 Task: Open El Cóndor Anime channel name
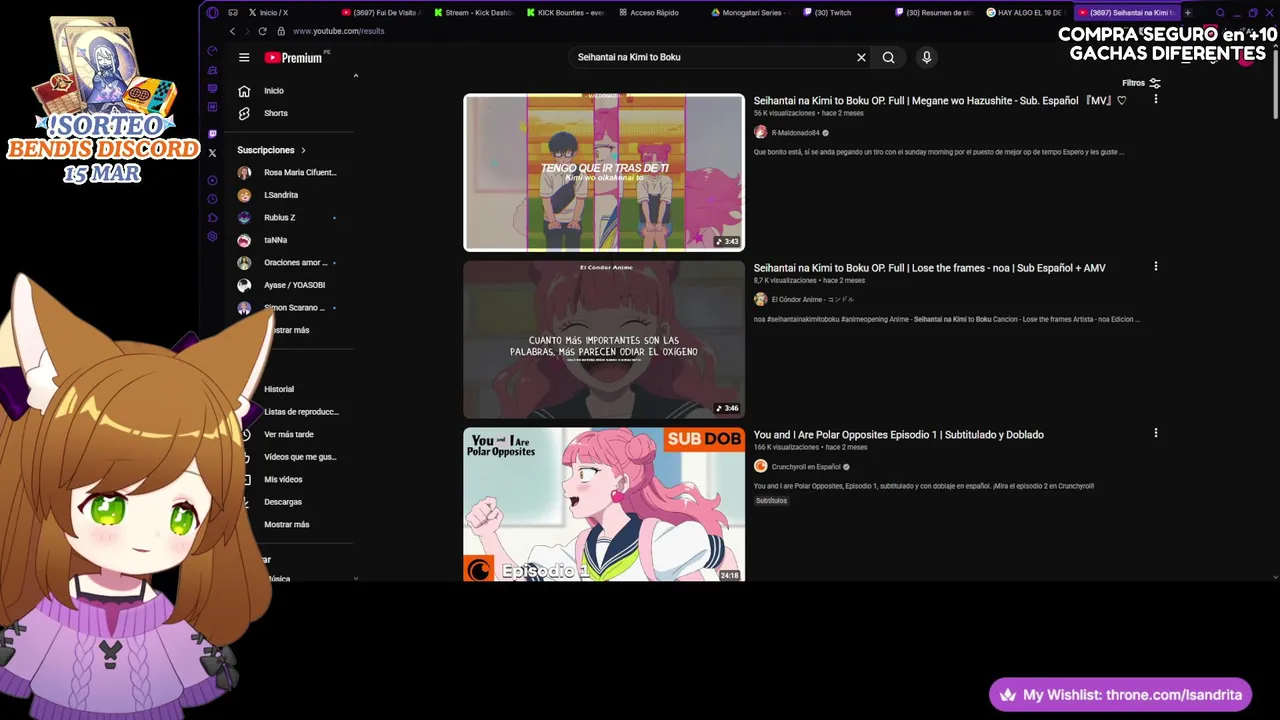[813, 300]
